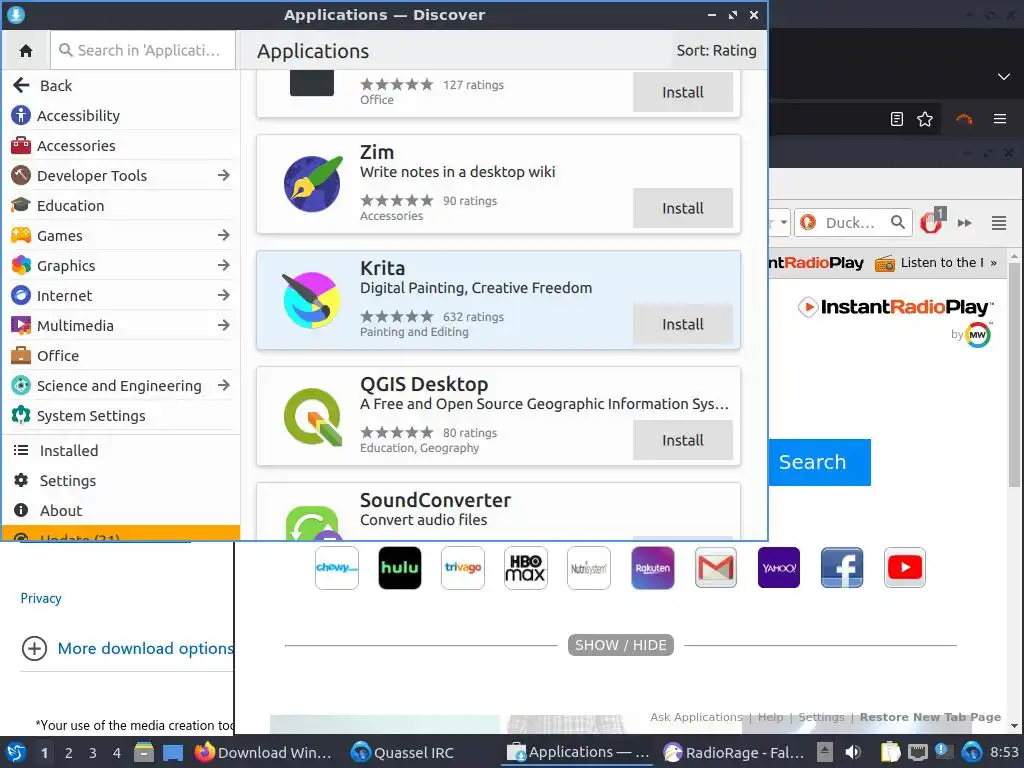The image size is (1024, 768).
Task: Switch to Download Win... Firefox taskbar window
Action: pyautogui.click(x=264, y=753)
